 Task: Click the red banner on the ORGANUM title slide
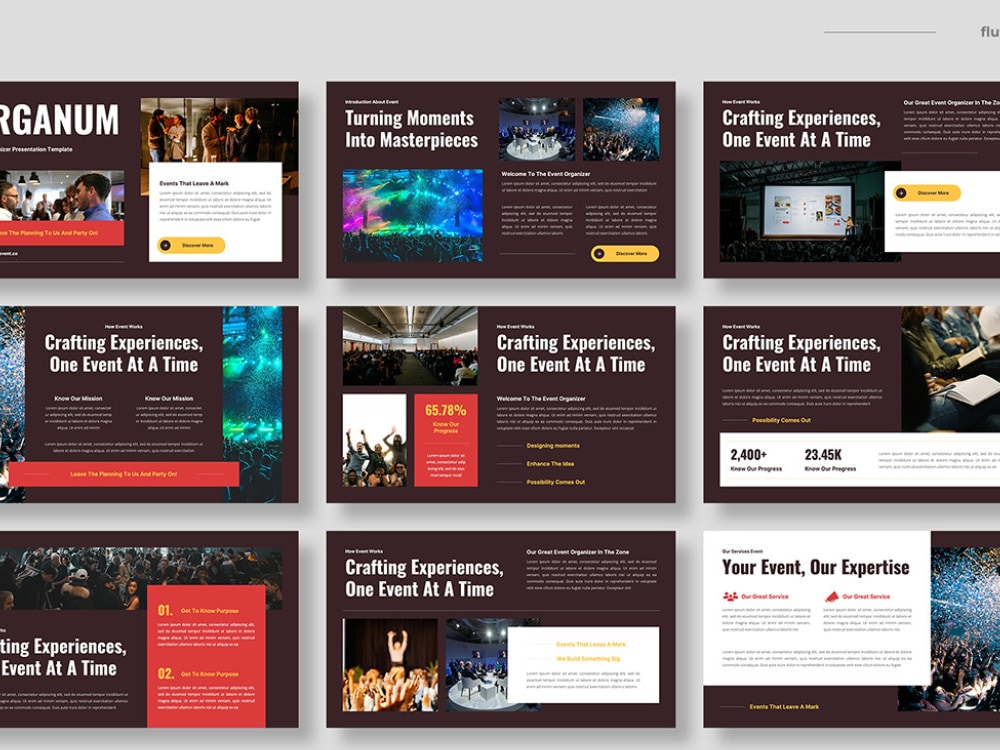tap(62, 233)
